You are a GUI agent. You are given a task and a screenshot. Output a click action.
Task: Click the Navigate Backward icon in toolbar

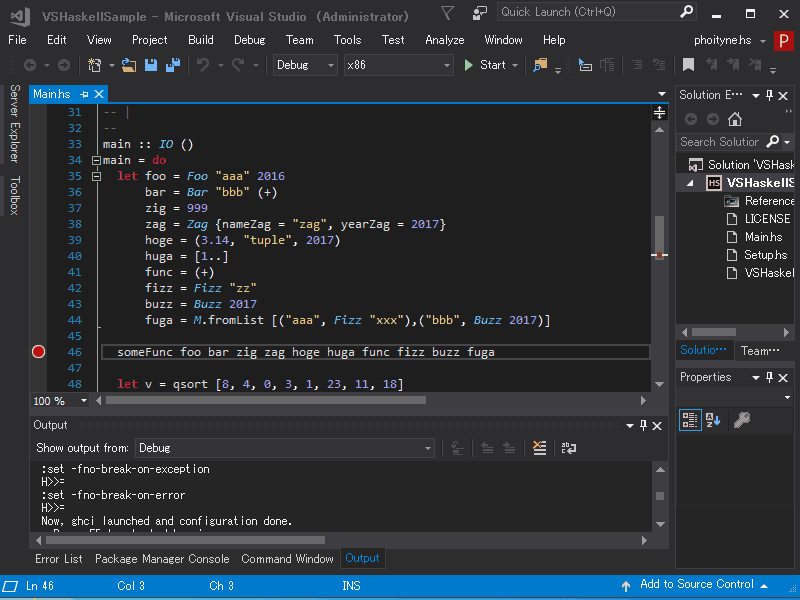point(30,65)
